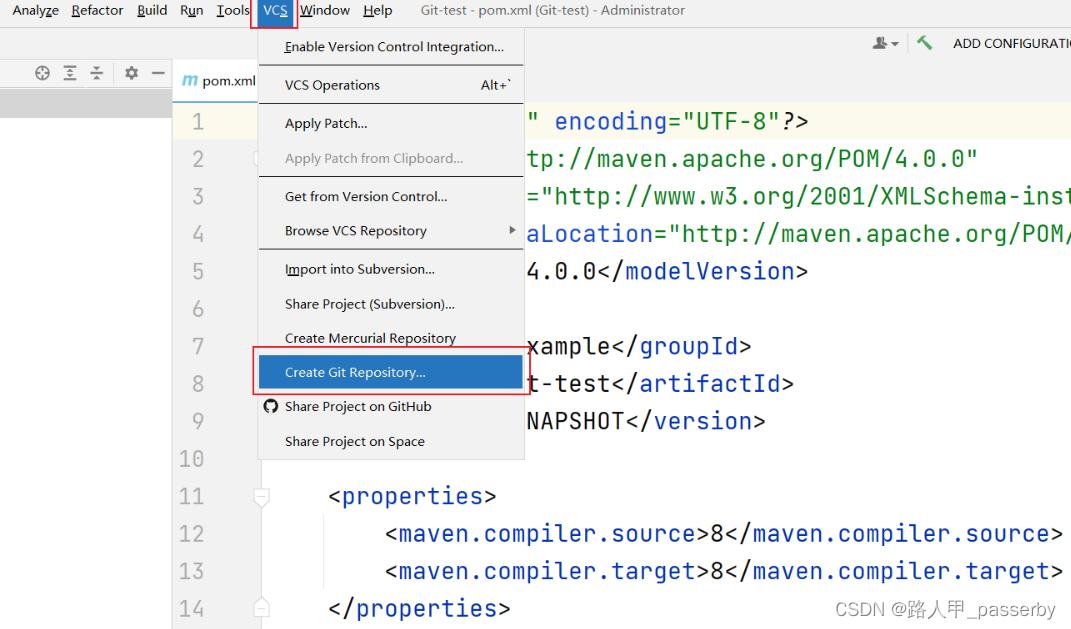Click the maven.apache.org/POM/4.0.0 URL
The image size is (1071, 629).
(752, 159)
